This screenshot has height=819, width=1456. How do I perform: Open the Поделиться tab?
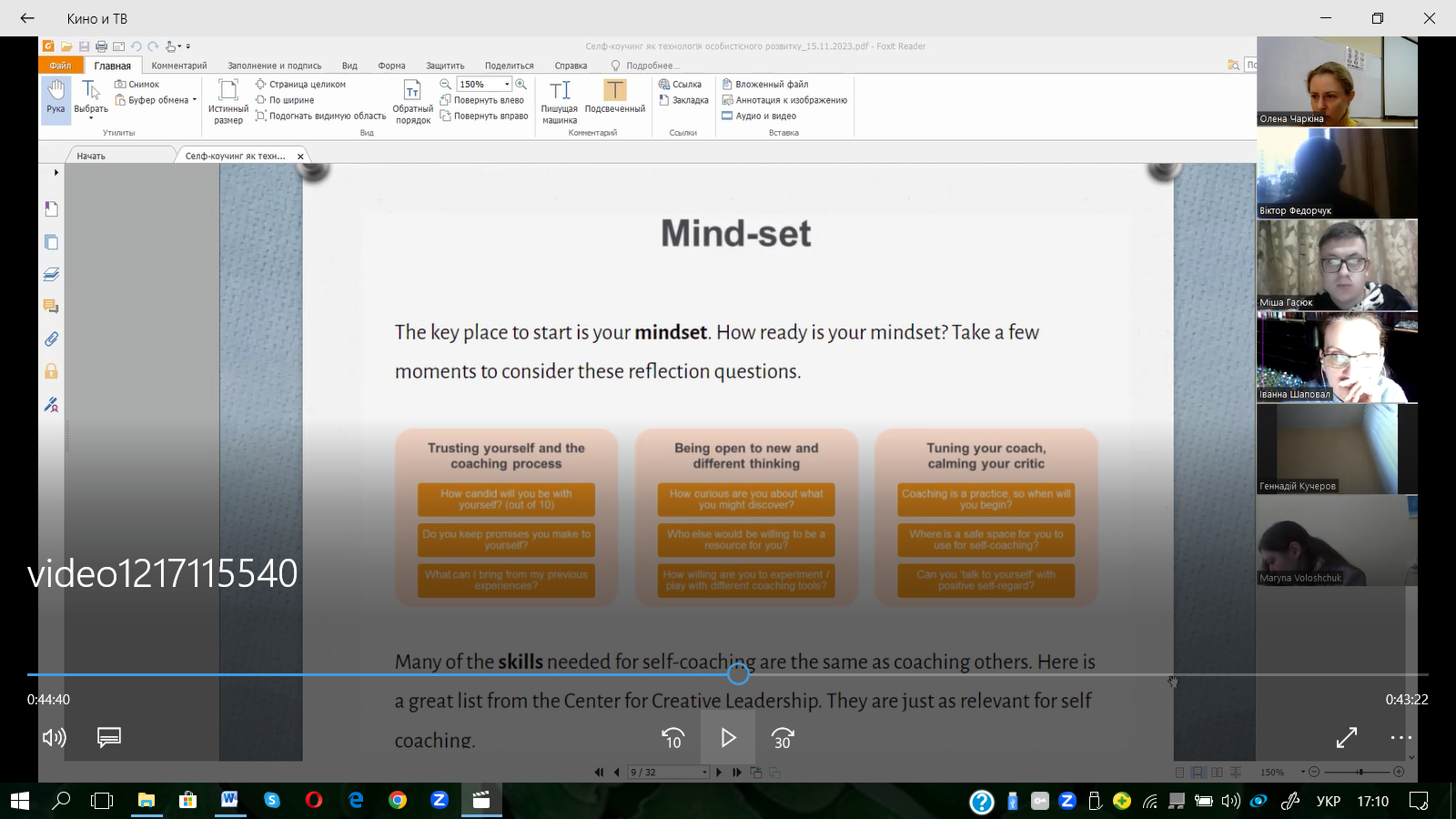click(x=509, y=66)
